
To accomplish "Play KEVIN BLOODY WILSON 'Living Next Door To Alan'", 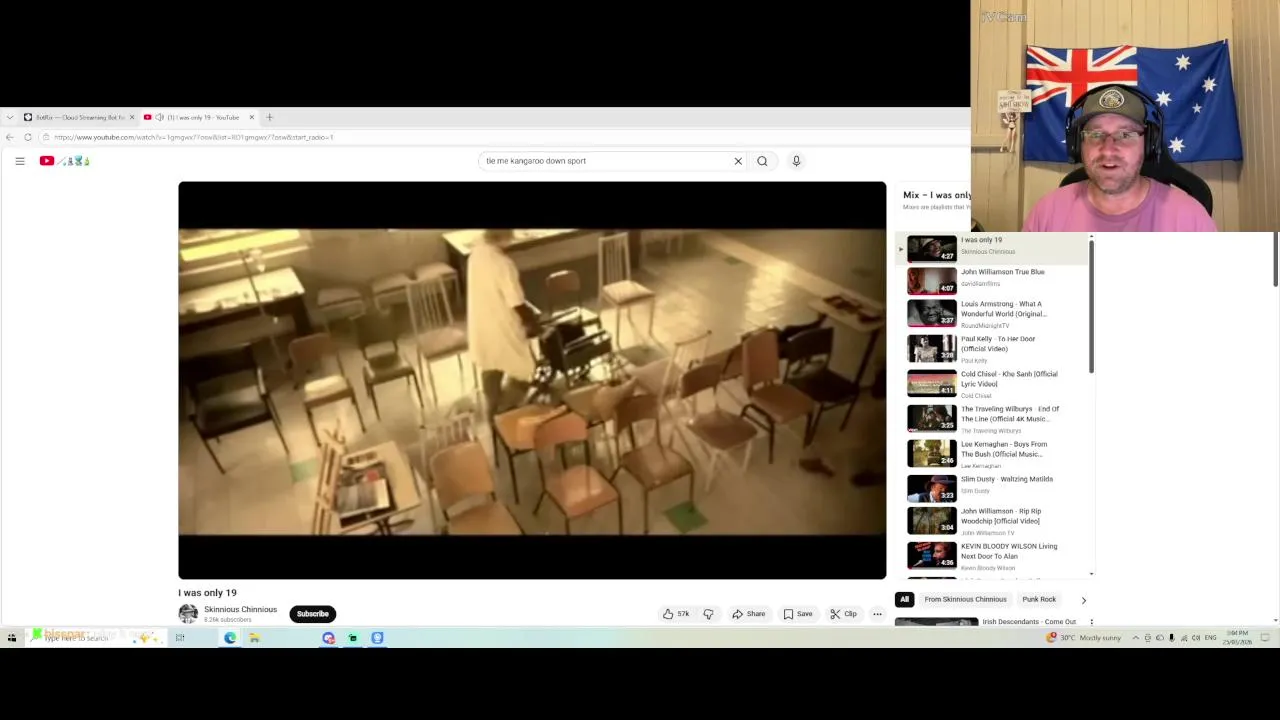I will tap(991, 557).
